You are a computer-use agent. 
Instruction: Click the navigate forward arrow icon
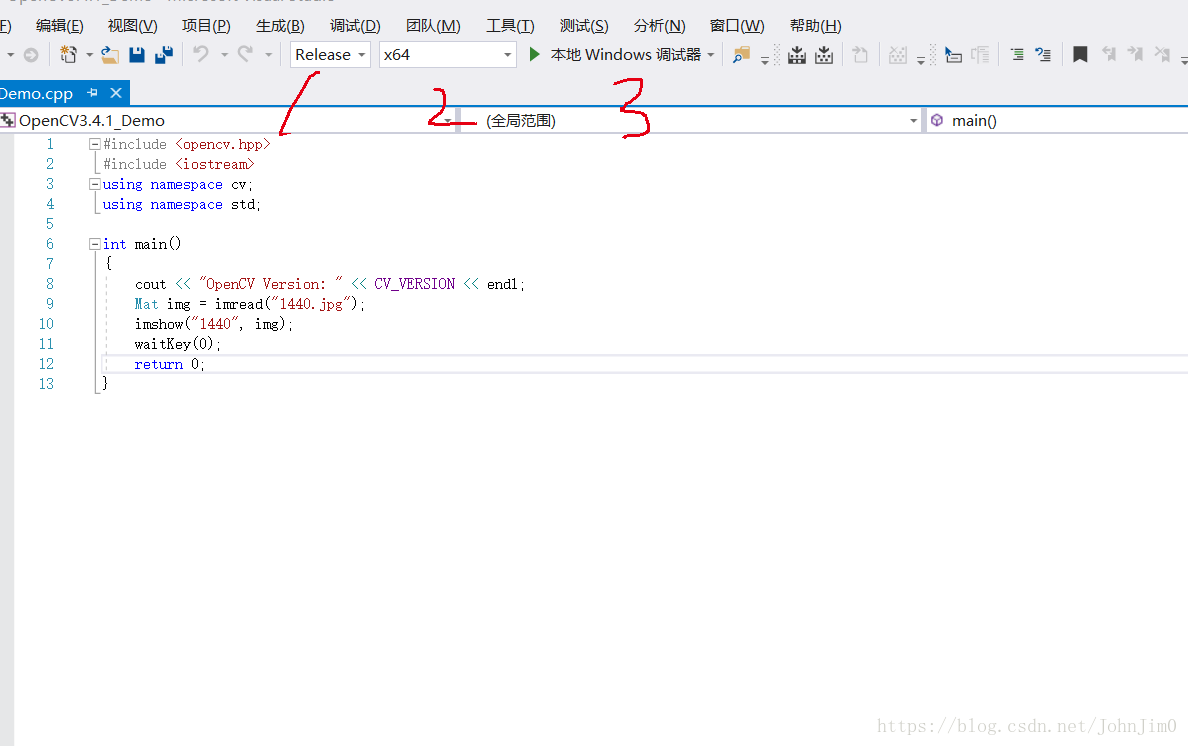pyautogui.click(x=31, y=55)
